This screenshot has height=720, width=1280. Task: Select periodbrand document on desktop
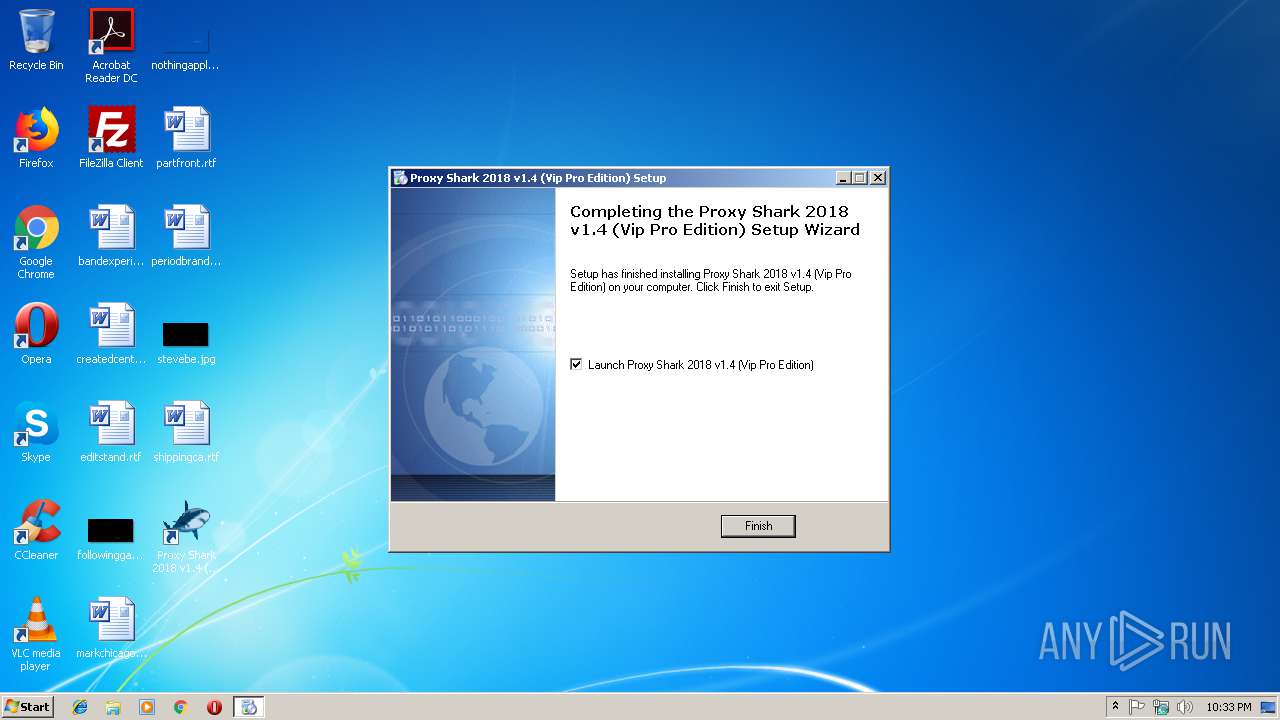186,236
